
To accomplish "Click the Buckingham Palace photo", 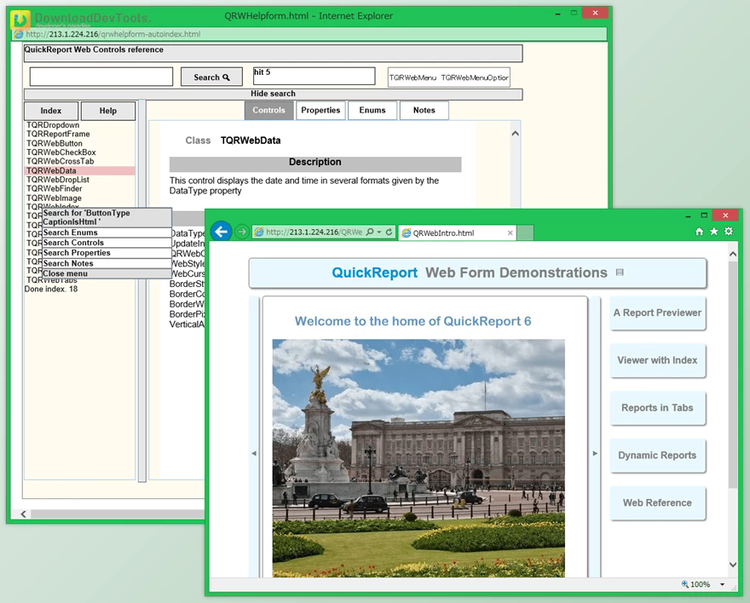I will [x=419, y=458].
